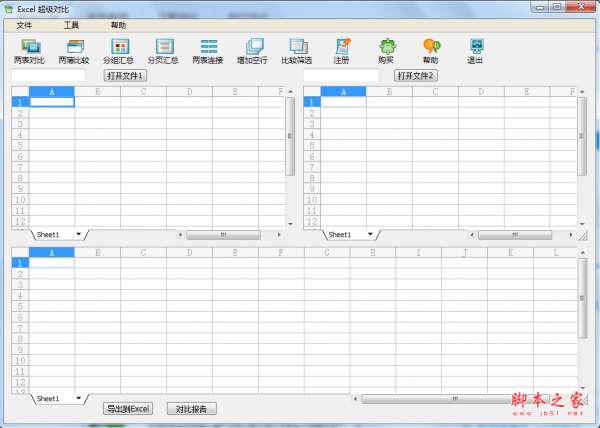600x428 pixels.
Task: Select column D header in left grid
Action: pyautogui.click(x=189, y=91)
